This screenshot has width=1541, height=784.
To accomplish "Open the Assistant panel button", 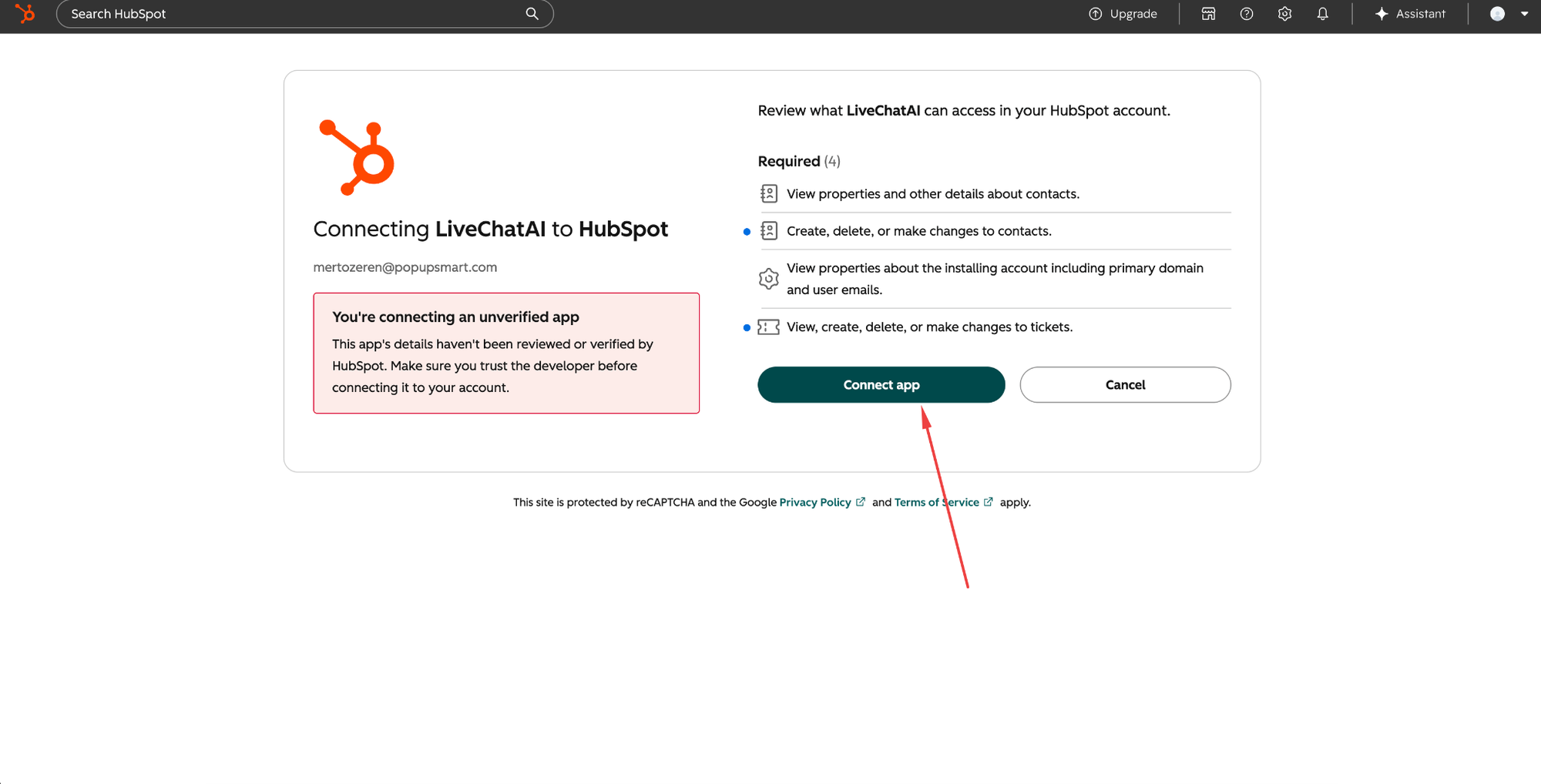I will coord(1410,14).
